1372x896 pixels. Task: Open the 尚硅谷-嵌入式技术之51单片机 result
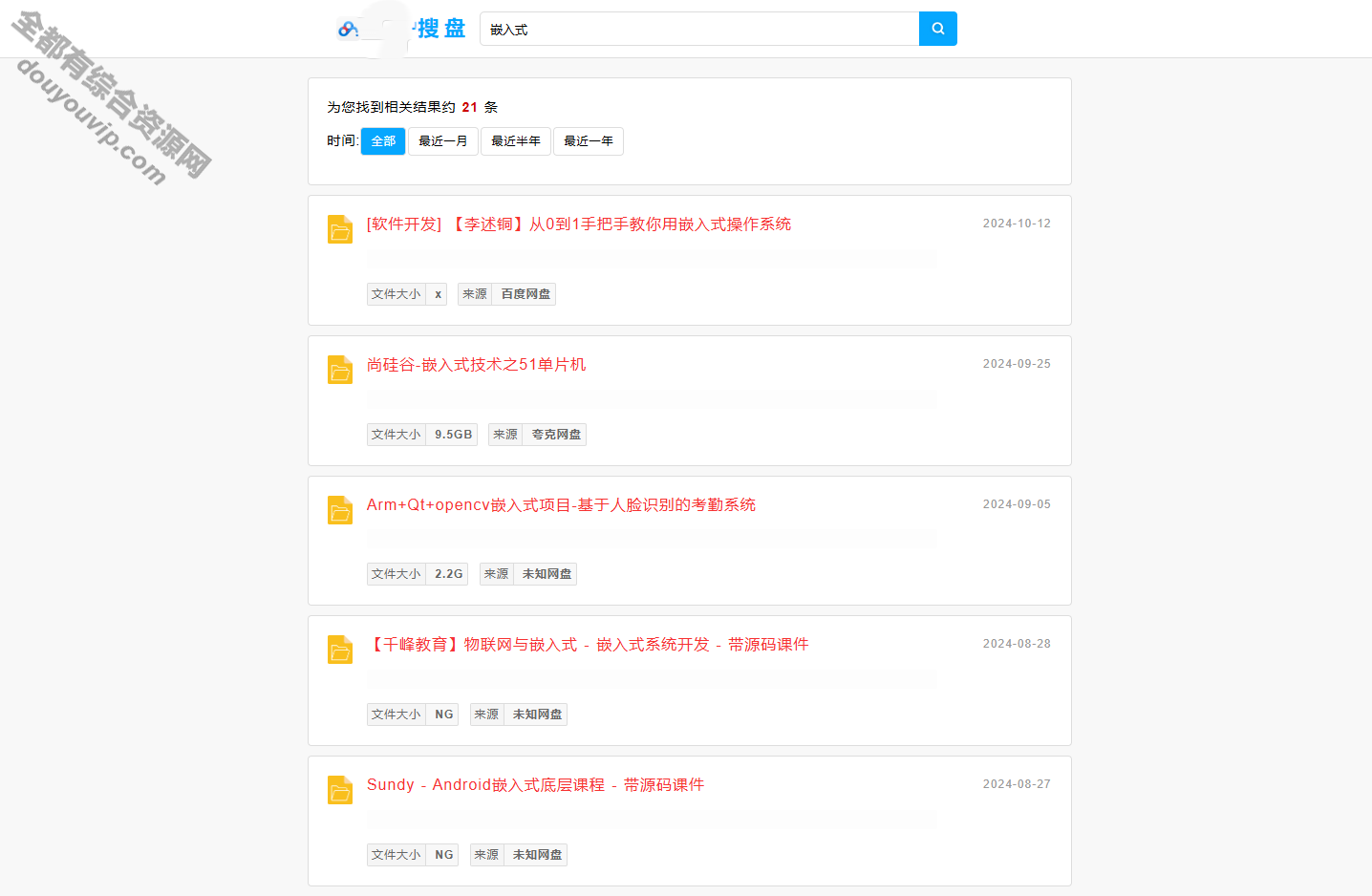476,365
